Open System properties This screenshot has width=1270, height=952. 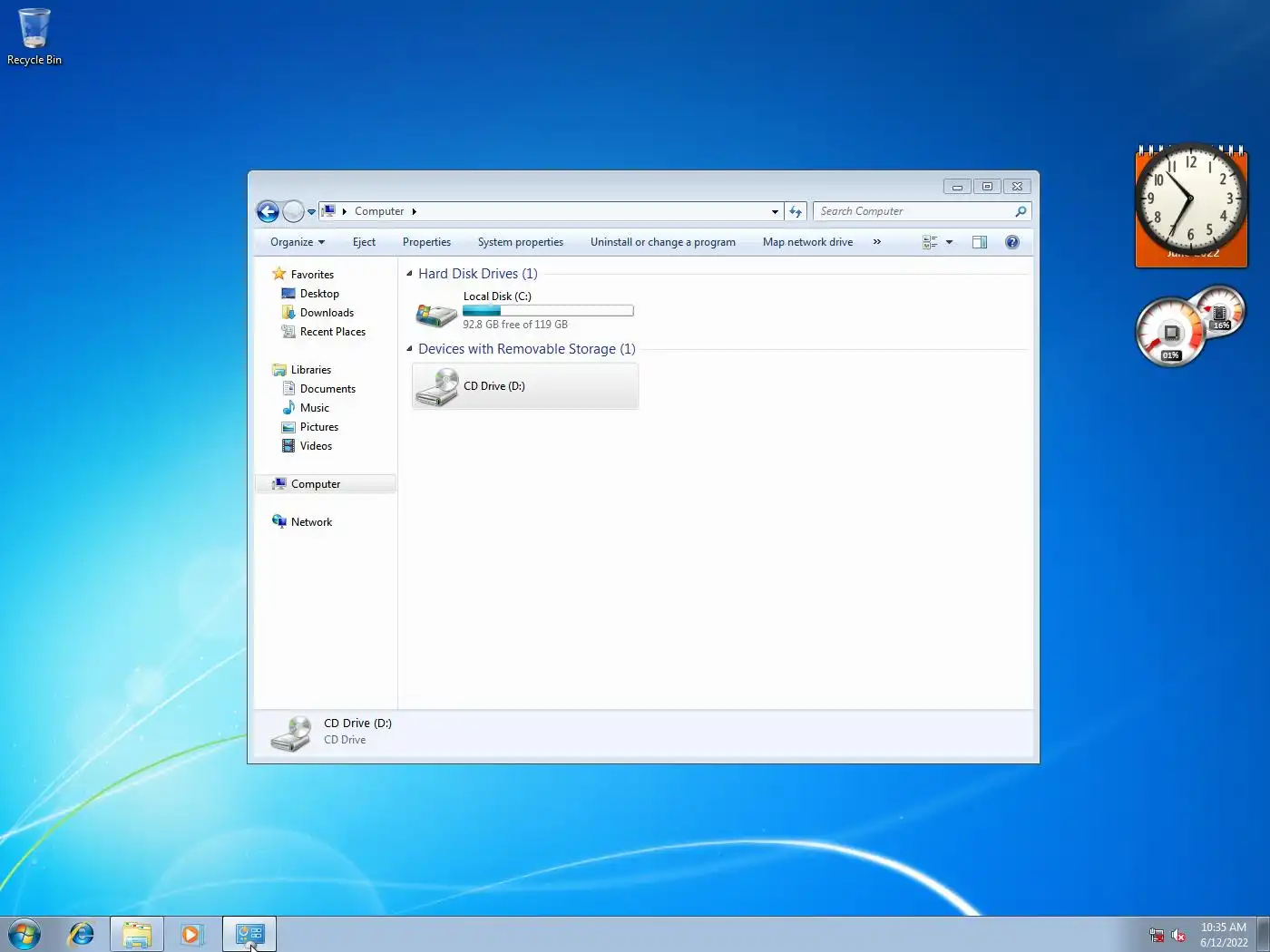(521, 242)
